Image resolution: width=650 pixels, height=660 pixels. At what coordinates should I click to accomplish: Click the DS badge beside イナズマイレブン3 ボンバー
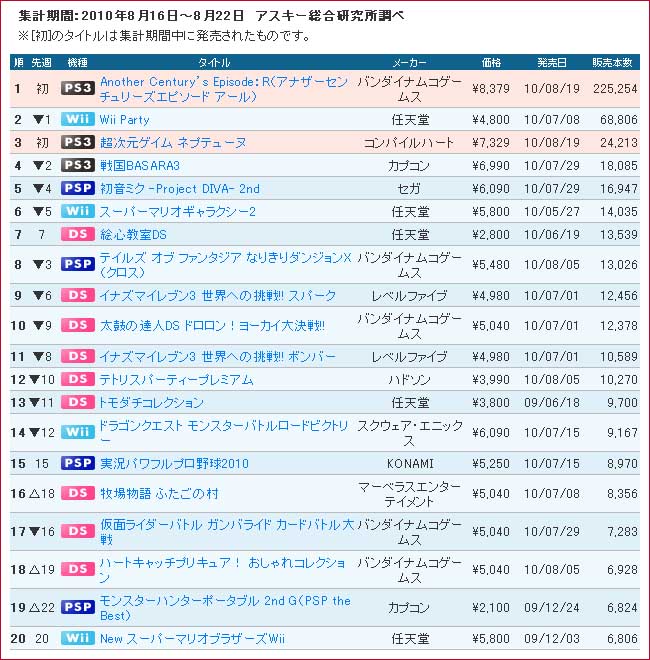tap(77, 357)
